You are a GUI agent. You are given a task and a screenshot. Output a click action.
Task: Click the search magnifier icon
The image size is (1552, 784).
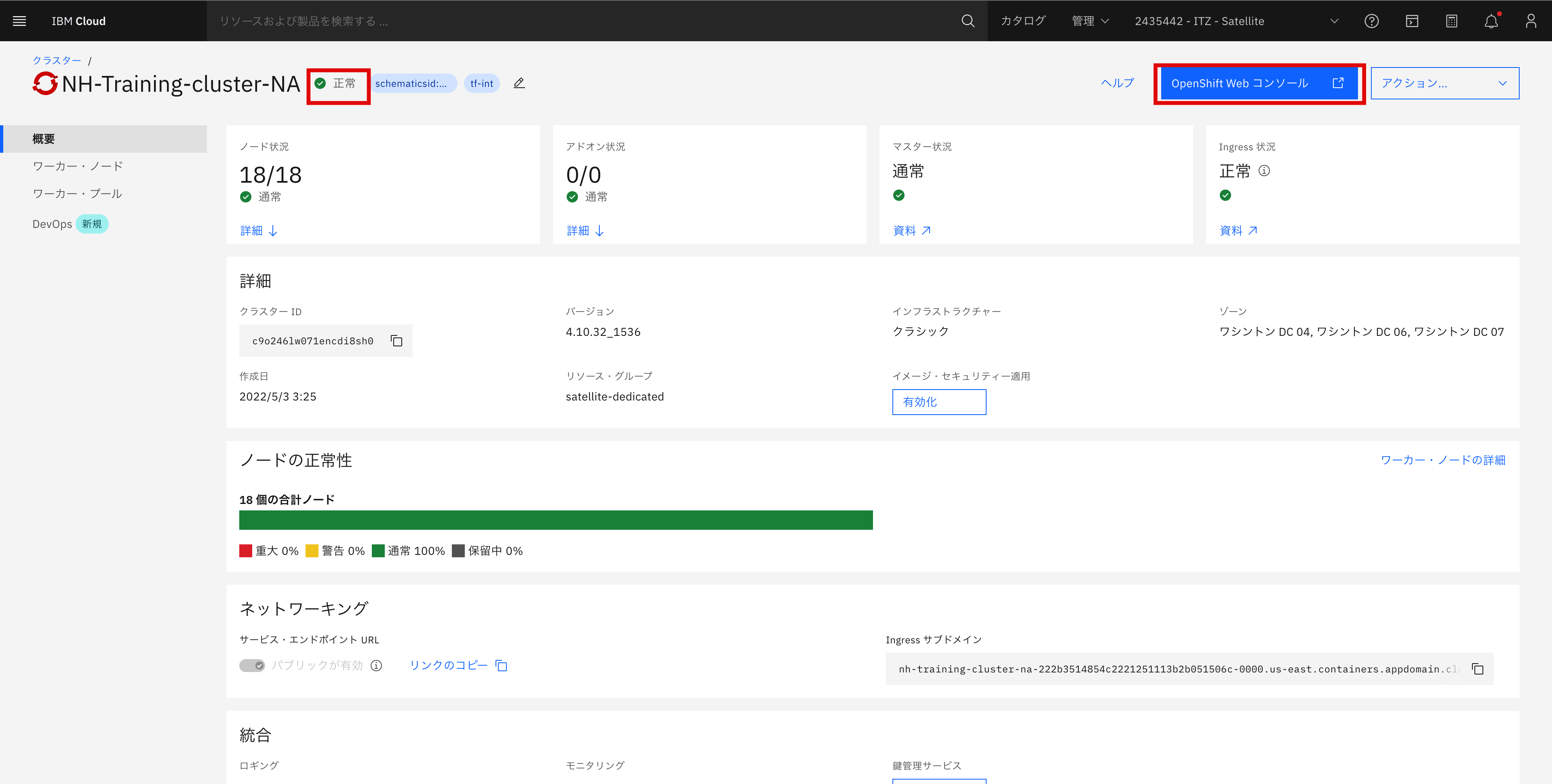(x=968, y=21)
